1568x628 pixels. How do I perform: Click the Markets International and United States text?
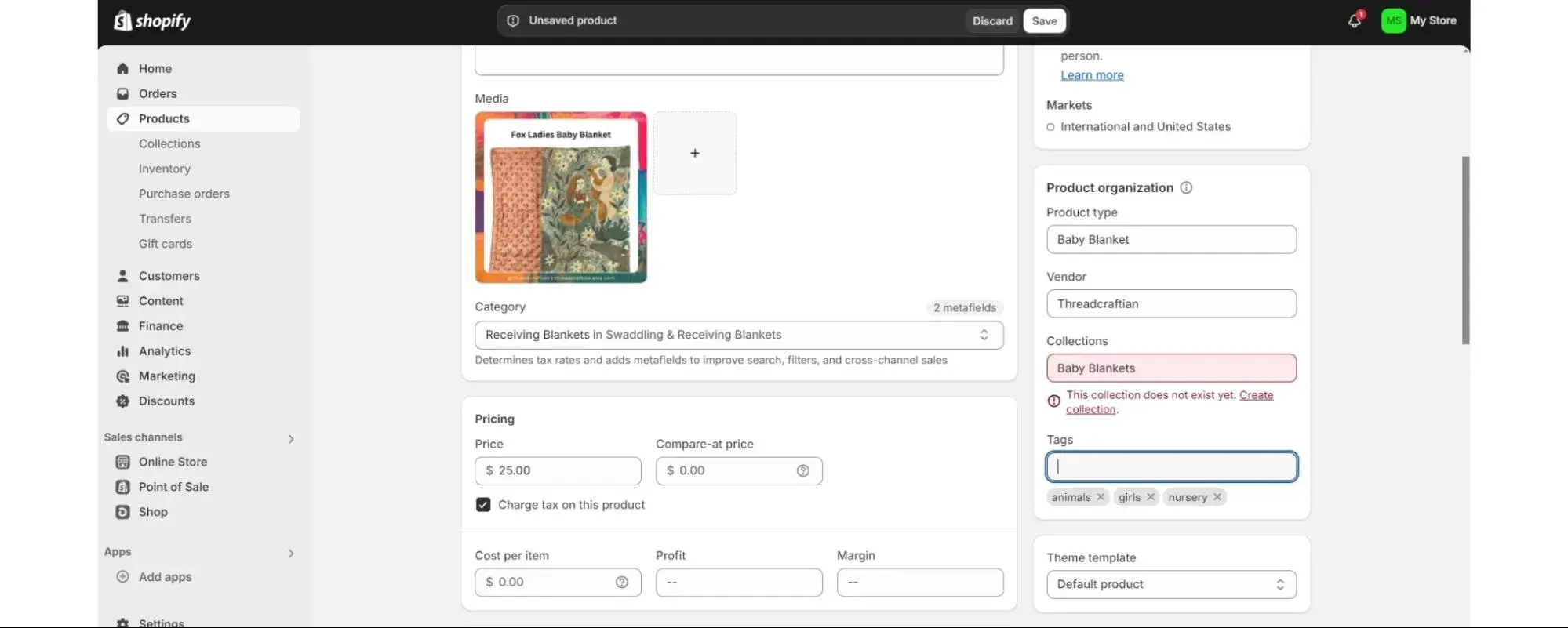[1145, 127]
